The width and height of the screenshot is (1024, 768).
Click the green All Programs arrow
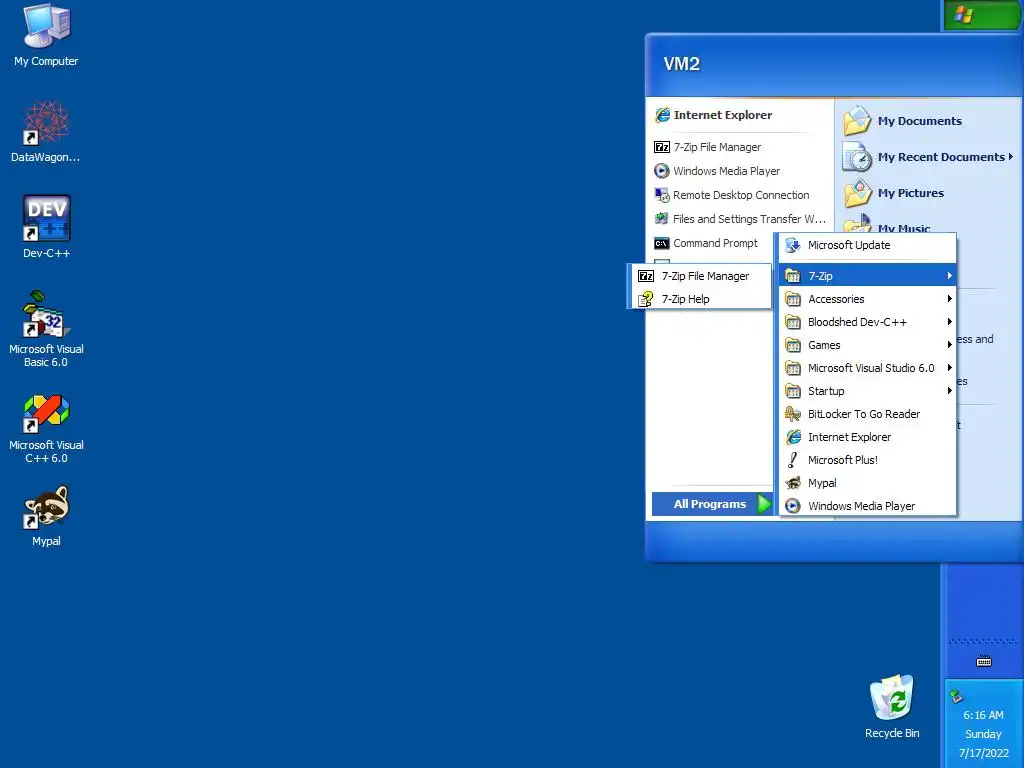[x=764, y=504]
